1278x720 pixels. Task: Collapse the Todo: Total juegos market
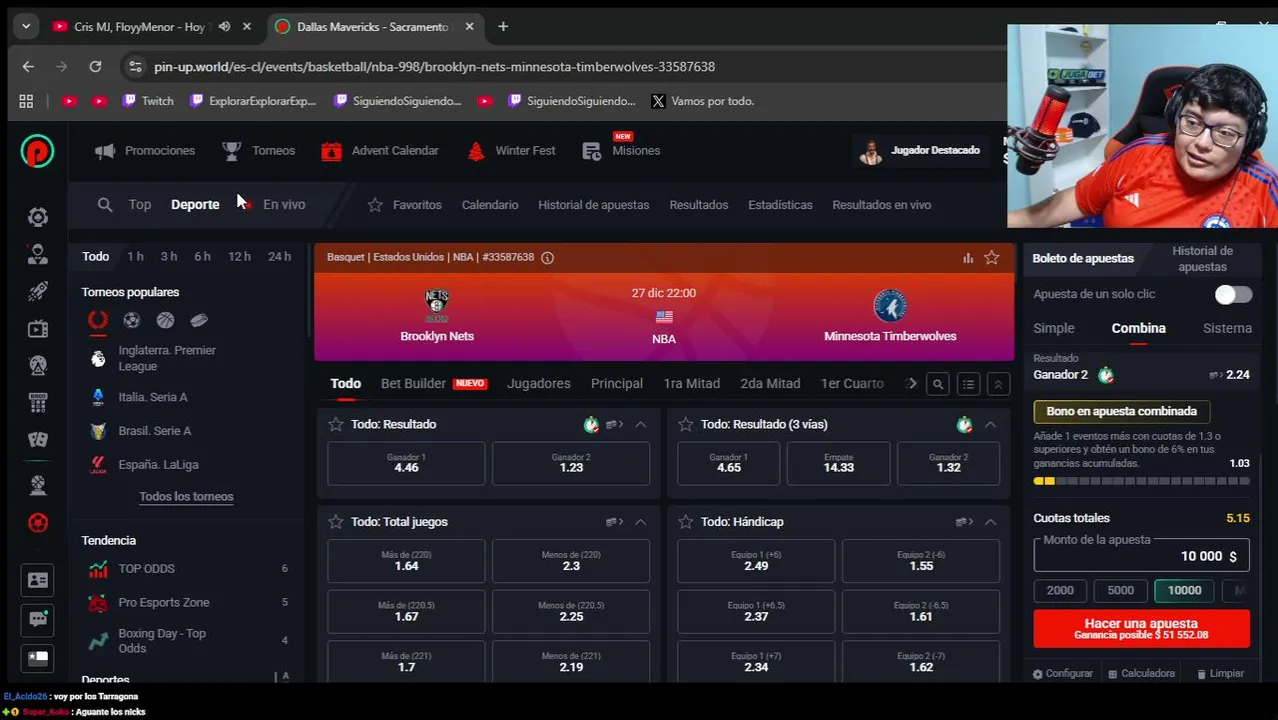pyautogui.click(x=641, y=522)
